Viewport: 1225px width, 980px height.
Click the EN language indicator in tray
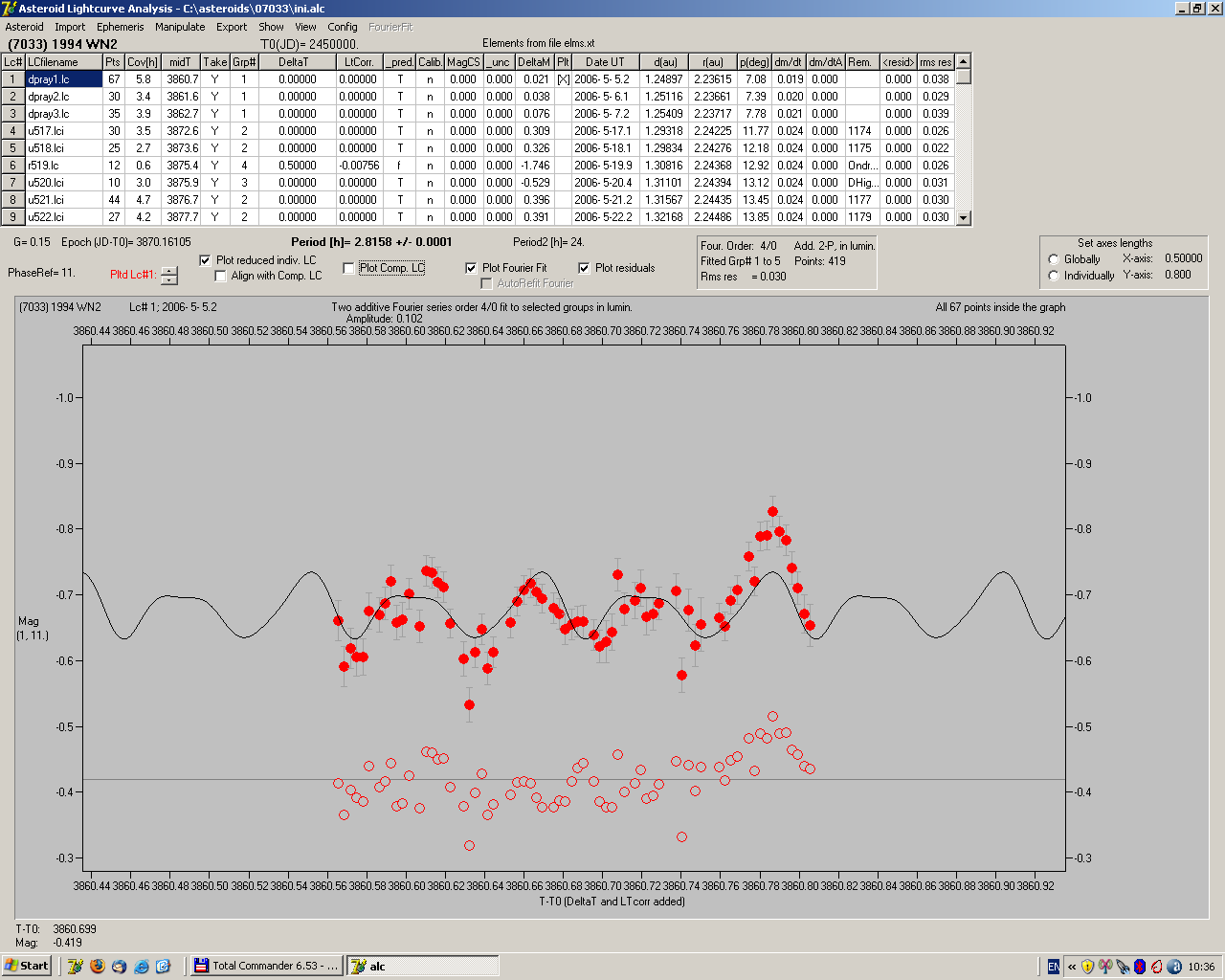(x=1054, y=967)
